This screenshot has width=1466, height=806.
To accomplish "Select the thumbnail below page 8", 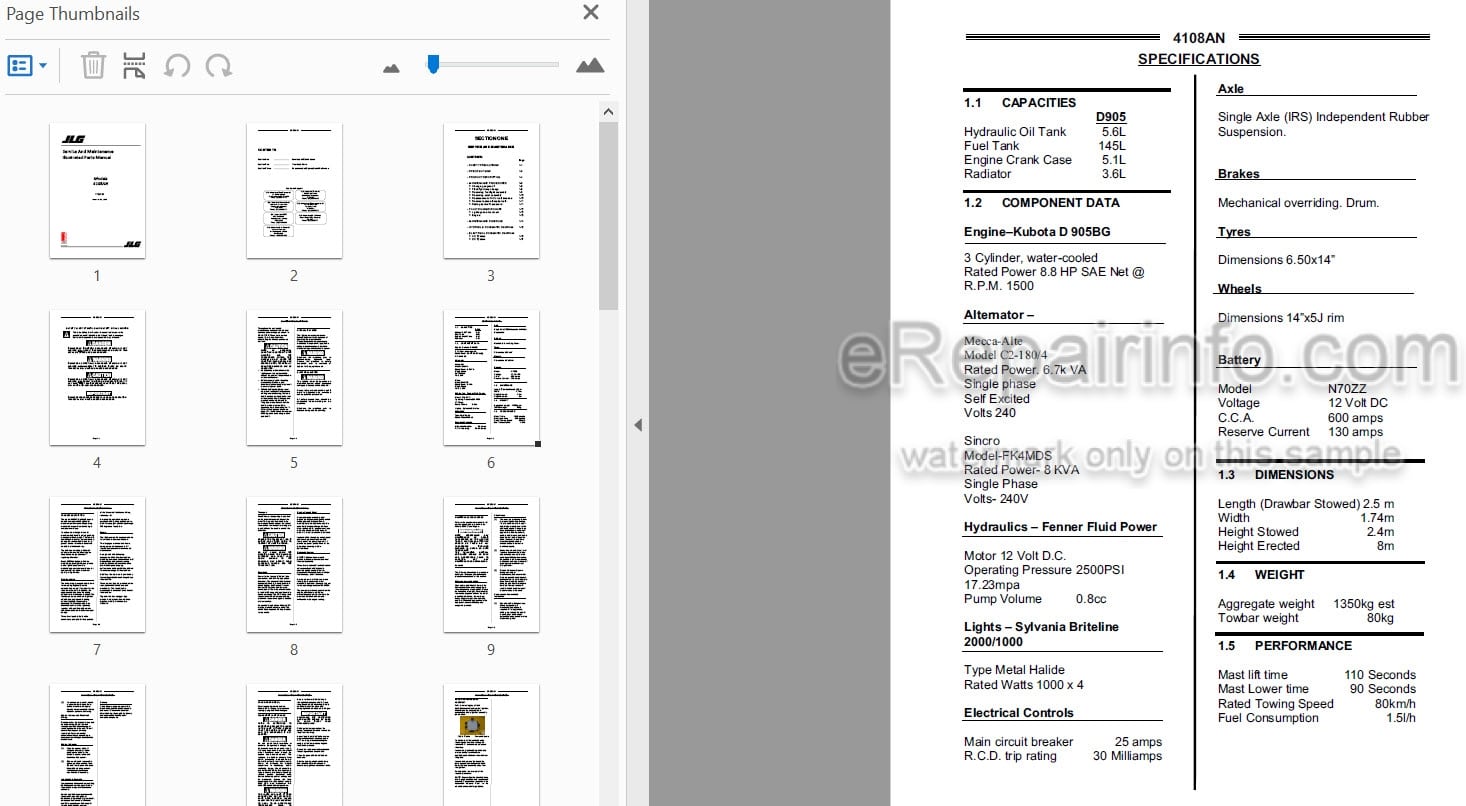I will click(294, 745).
